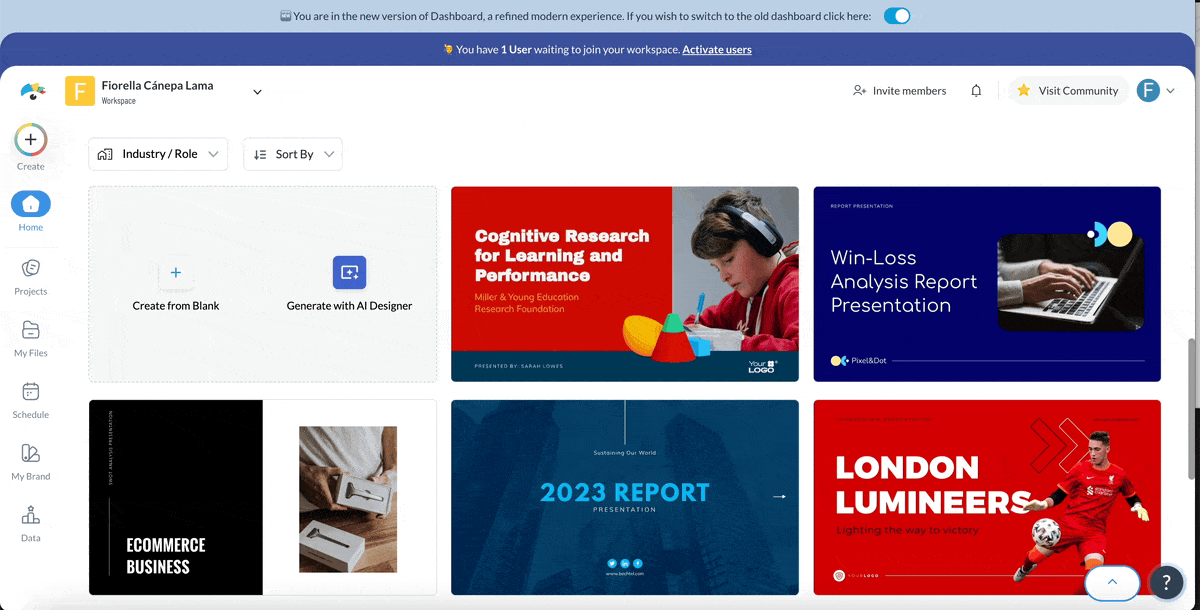This screenshot has height=610, width=1200.
Task: Expand the Industry / Role dropdown
Action: coord(158,154)
